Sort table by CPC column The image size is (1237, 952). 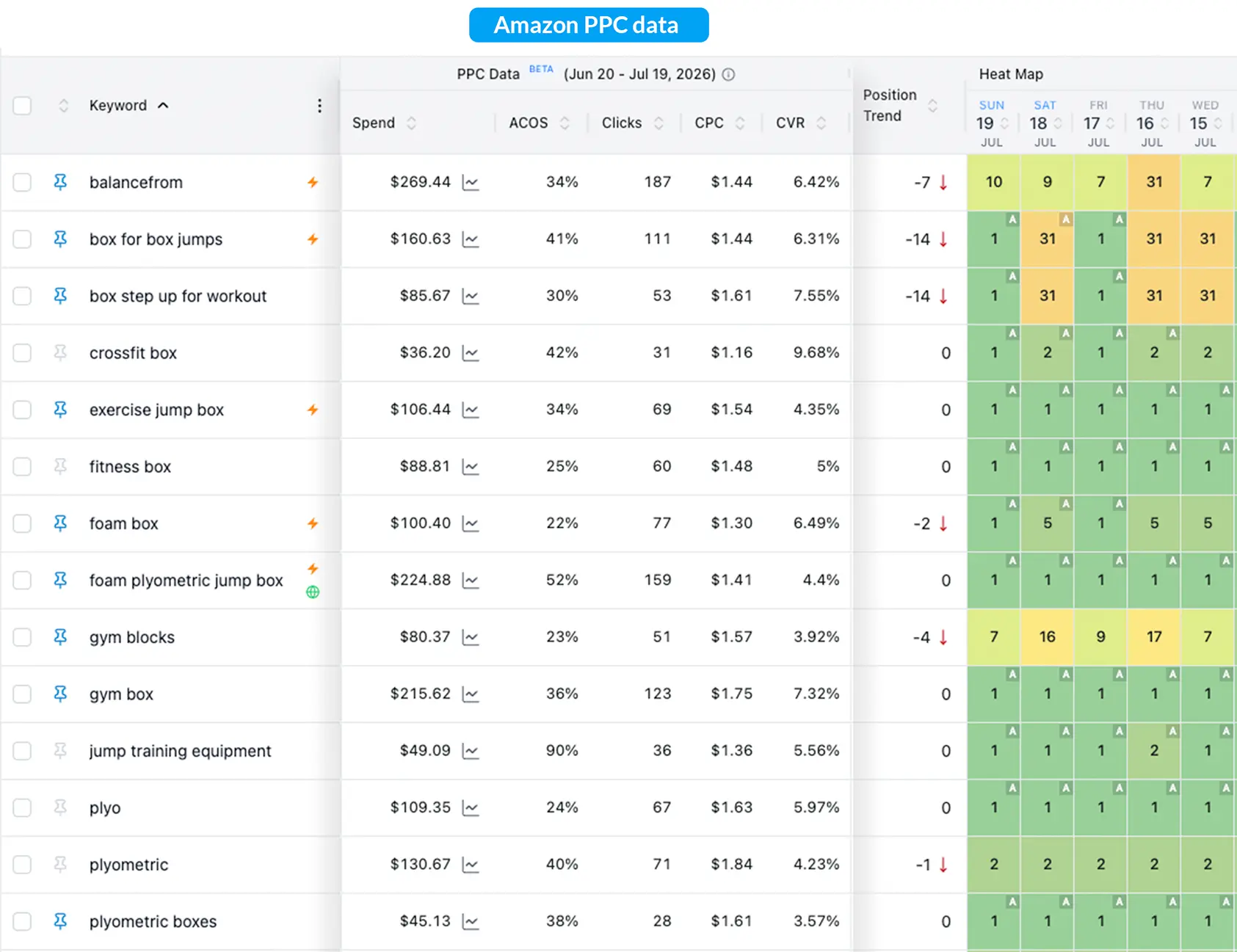[x=740, y=123]
